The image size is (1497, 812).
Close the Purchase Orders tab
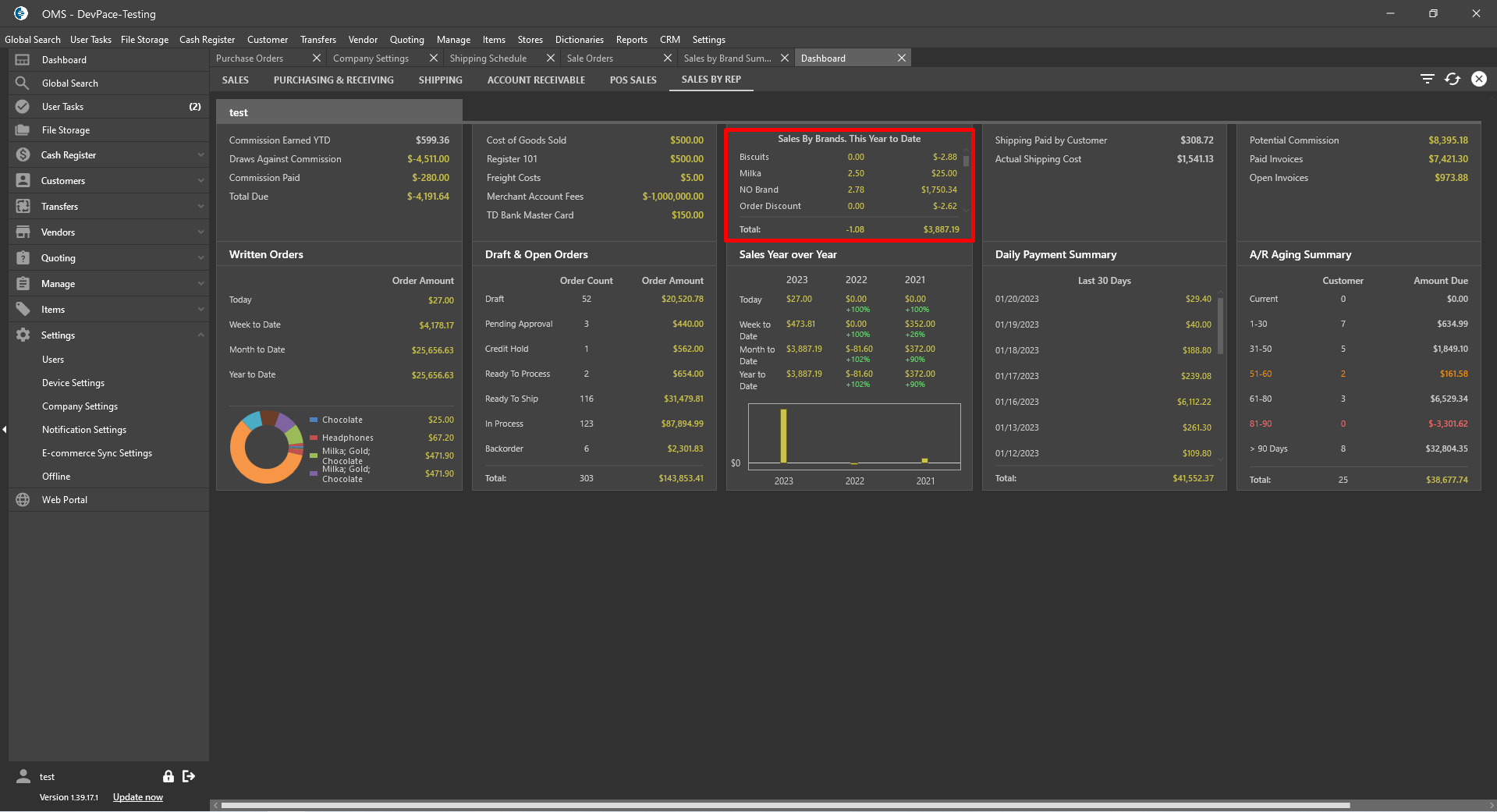316,59
